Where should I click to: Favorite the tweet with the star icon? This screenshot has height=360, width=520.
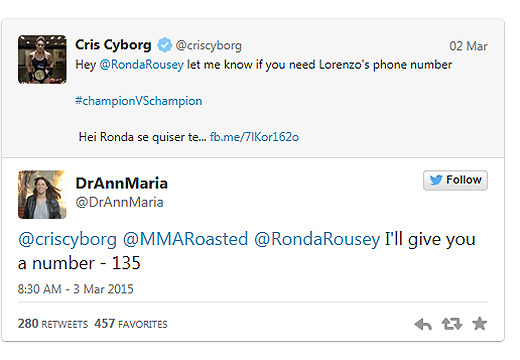point(480,324)
